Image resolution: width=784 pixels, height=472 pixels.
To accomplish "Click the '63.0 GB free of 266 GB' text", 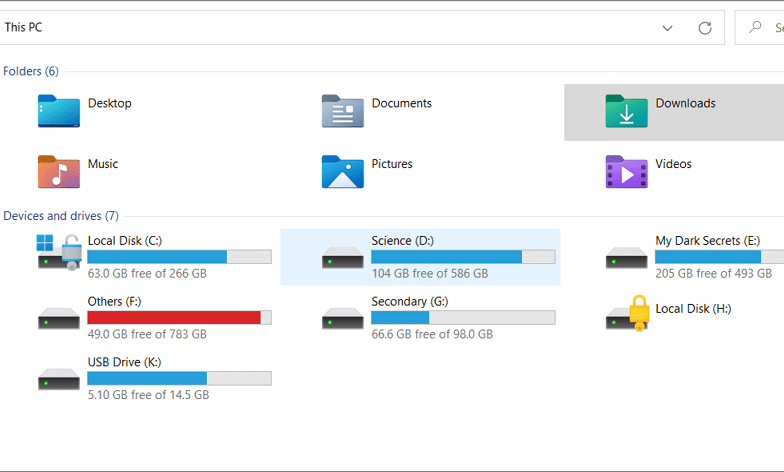I will [147, 274].
